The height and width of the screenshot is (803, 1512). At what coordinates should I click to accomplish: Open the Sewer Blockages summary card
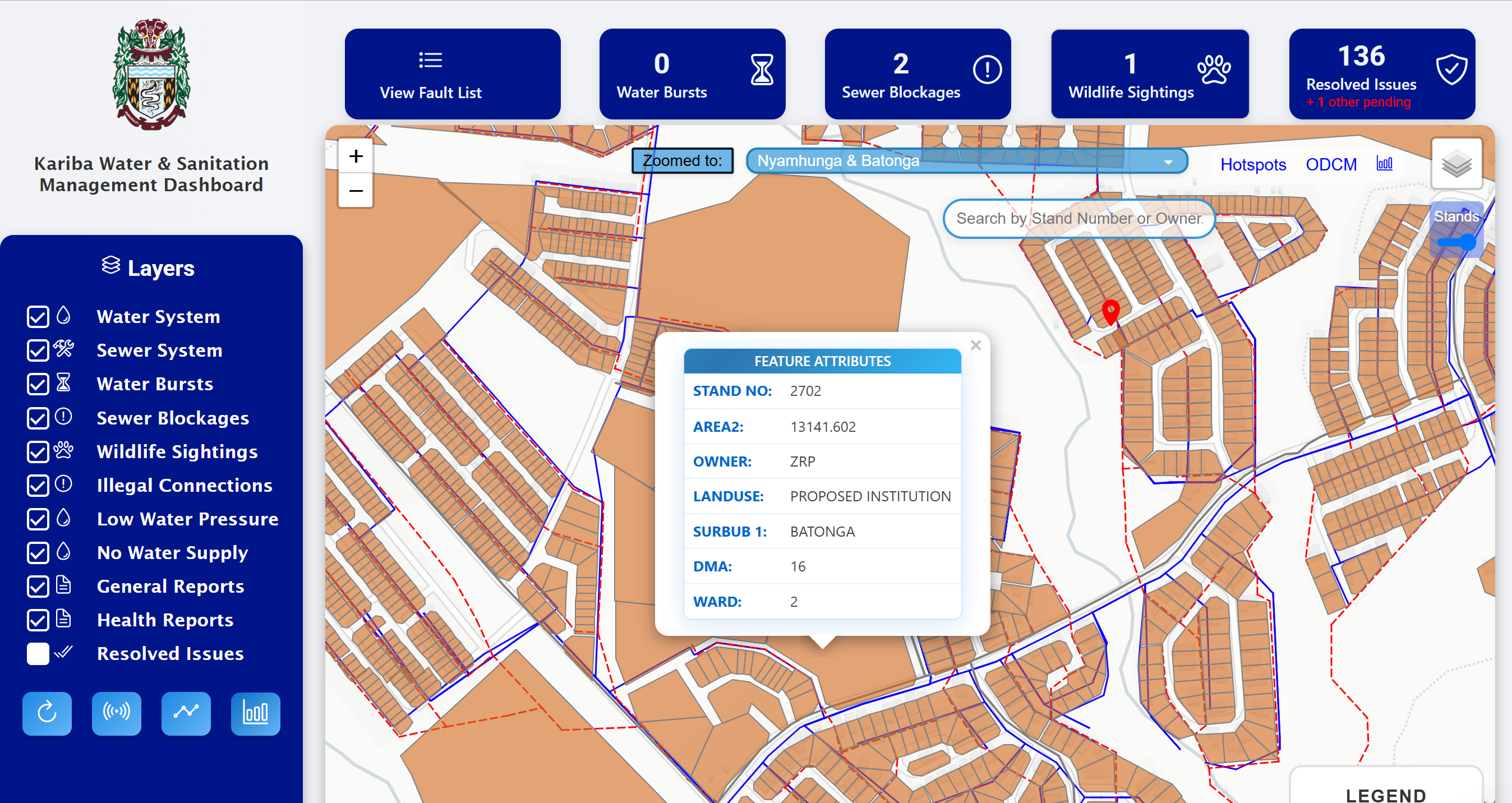(917, 75)
